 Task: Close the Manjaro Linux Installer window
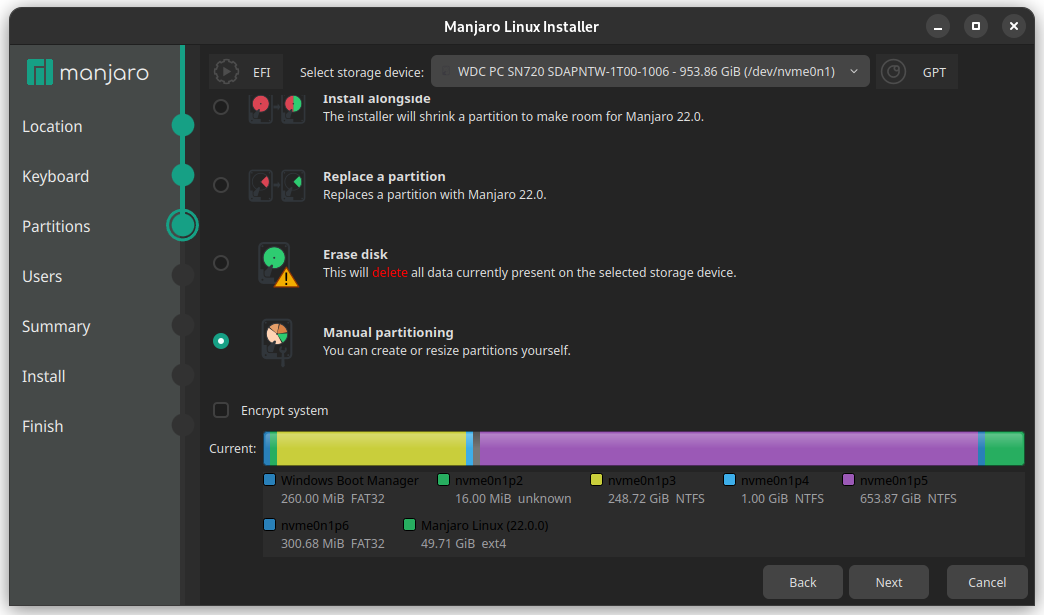click(1013, 27)
